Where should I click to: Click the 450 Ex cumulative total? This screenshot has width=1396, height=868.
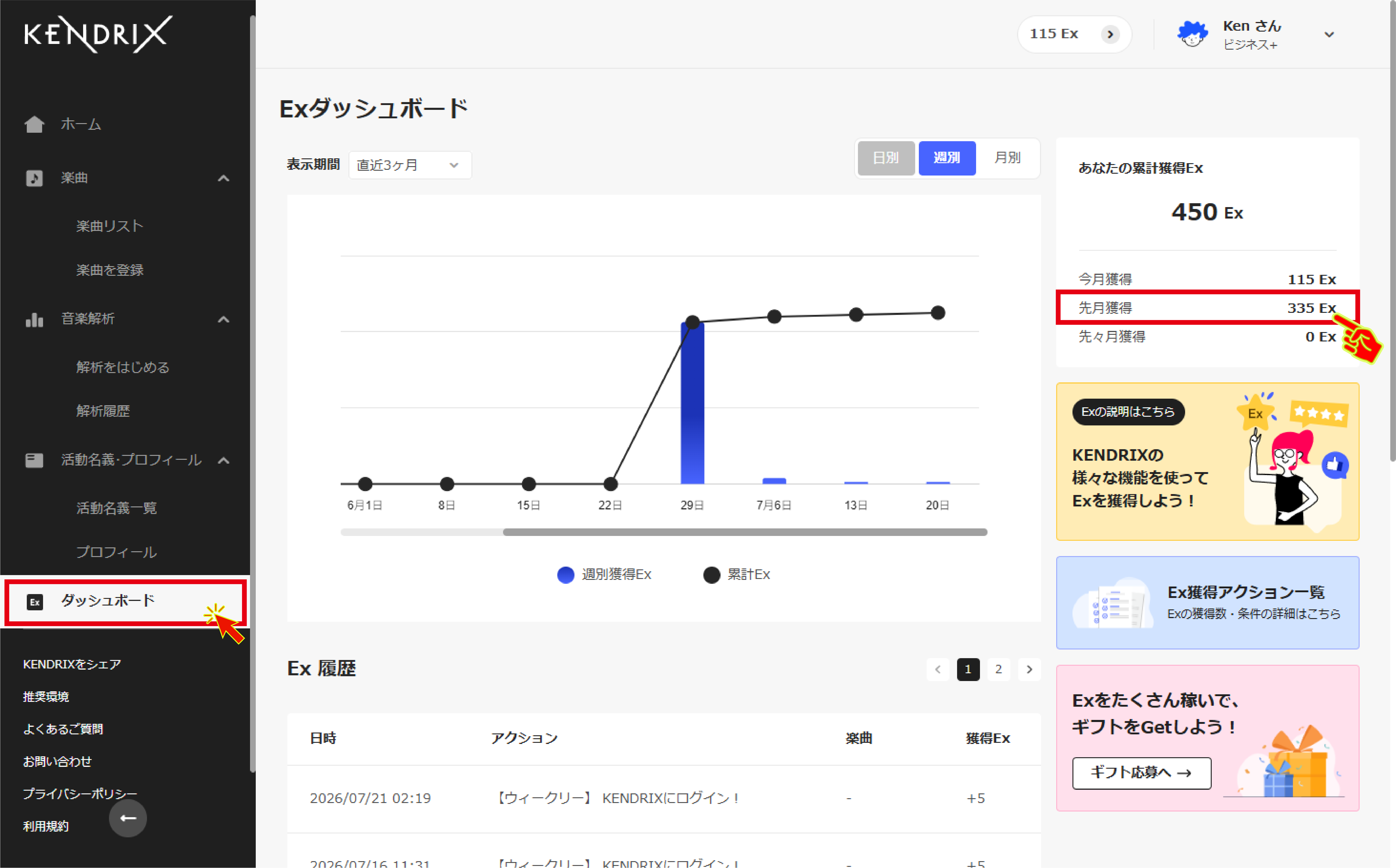pos(1207,212)
